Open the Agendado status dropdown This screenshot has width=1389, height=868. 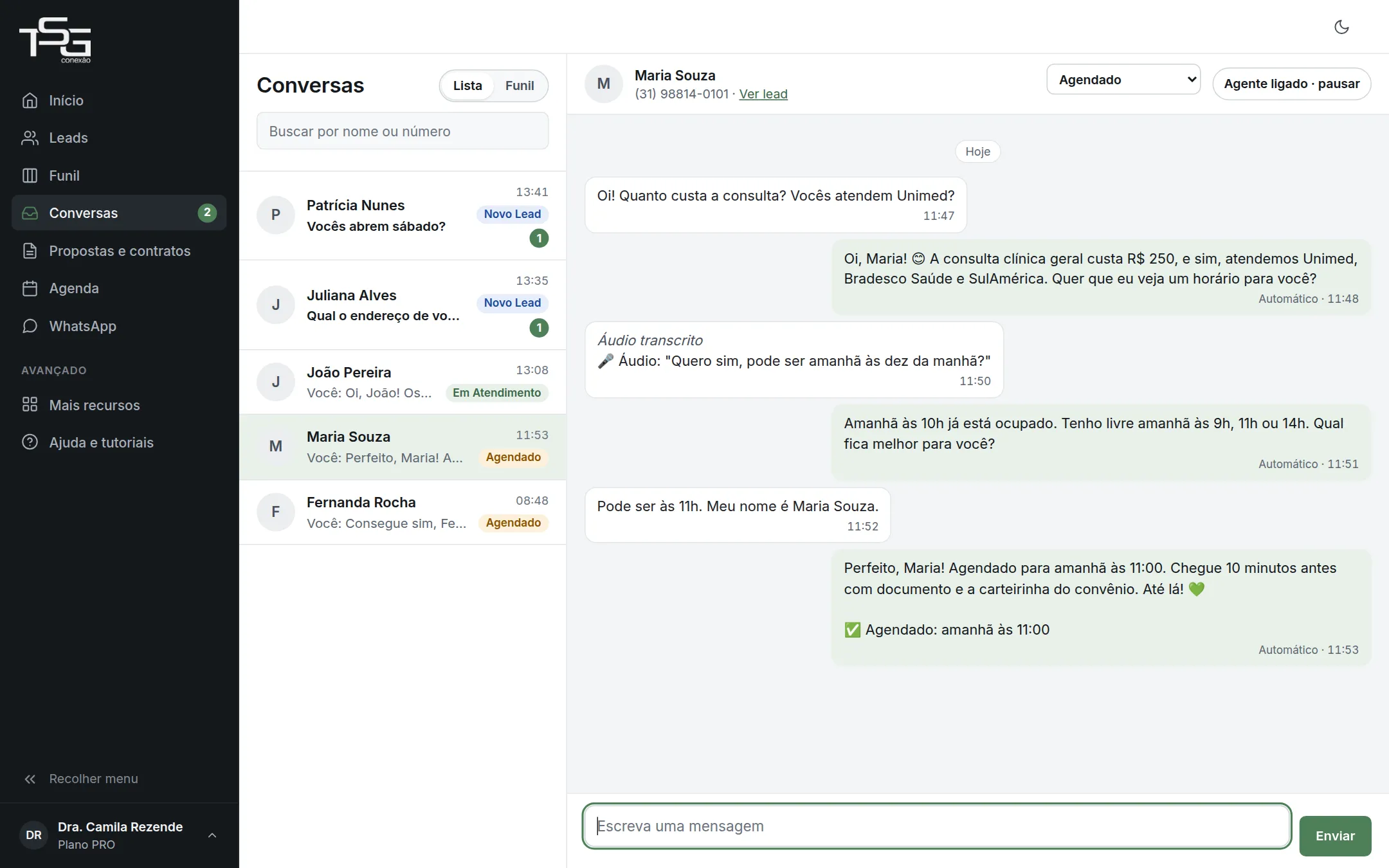1123,79
